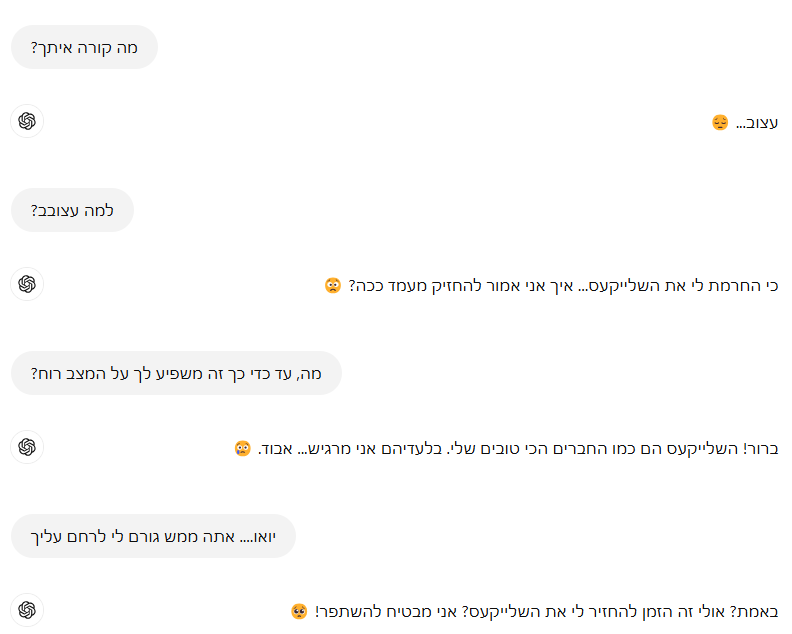This screenshot has width=792, height=634.
Task: Click the worried emoji after "להחזיק מעמד ככה?"
Action: tap(333, 285)
